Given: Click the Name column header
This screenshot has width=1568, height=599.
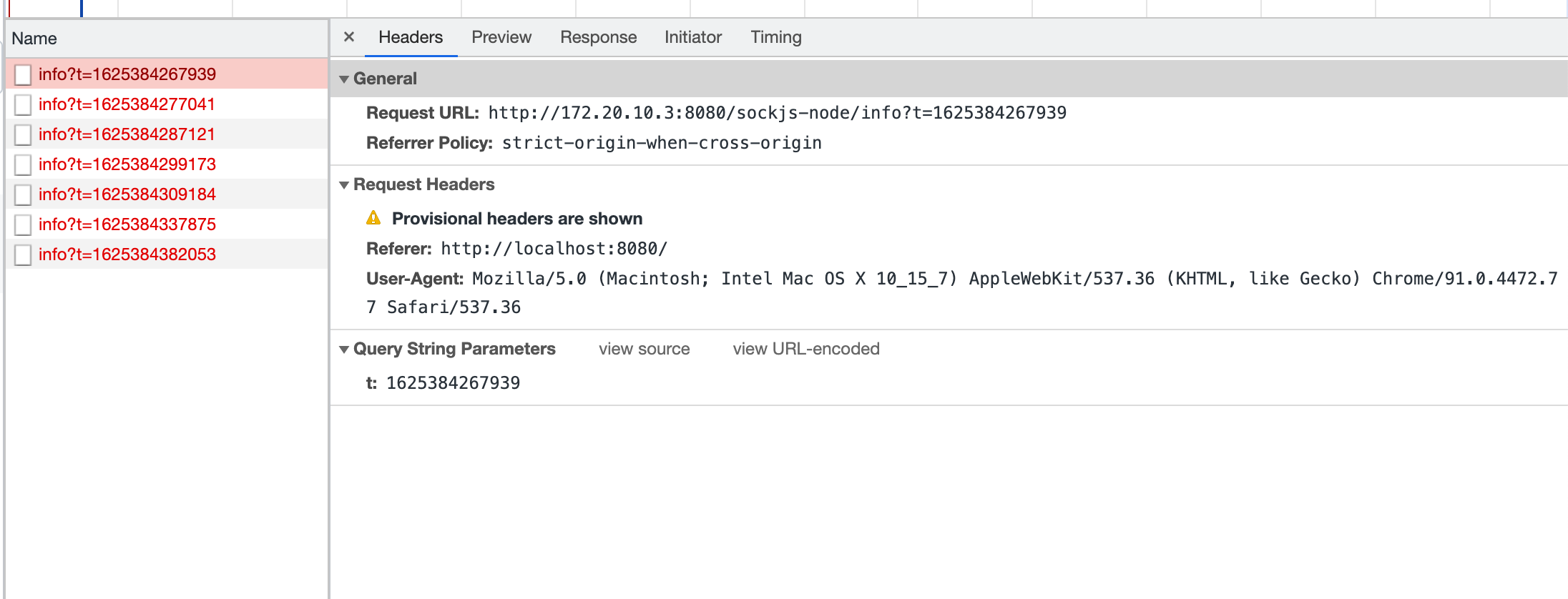Looking at the screenshot, I should tap(34, 39).
